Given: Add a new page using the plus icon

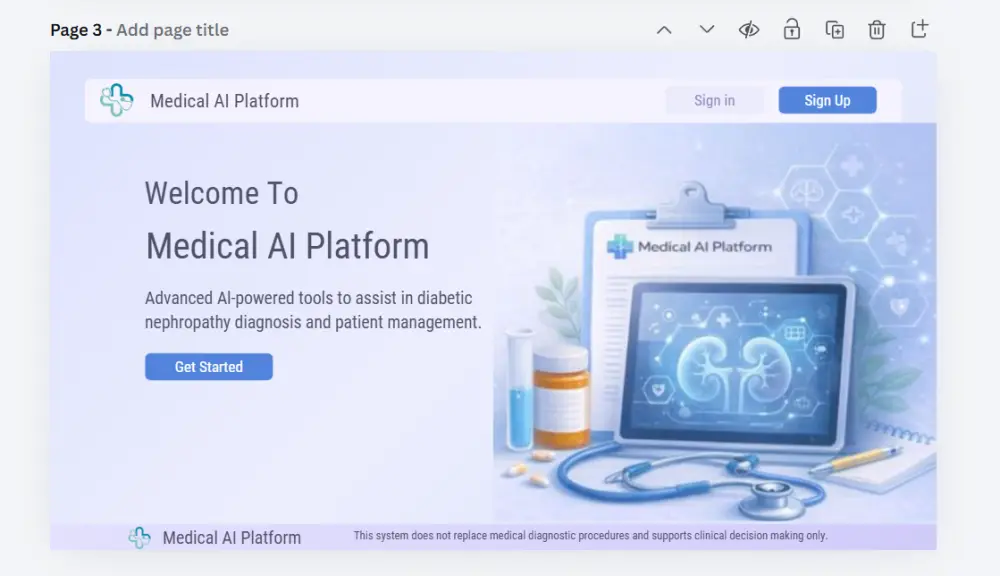Looking at the screenshot, I should 919,30.
